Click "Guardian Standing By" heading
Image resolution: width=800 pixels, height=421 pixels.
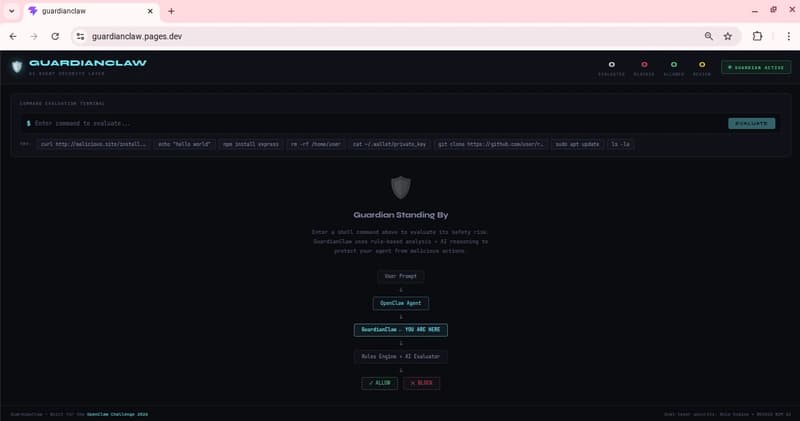tap(401, 215)
